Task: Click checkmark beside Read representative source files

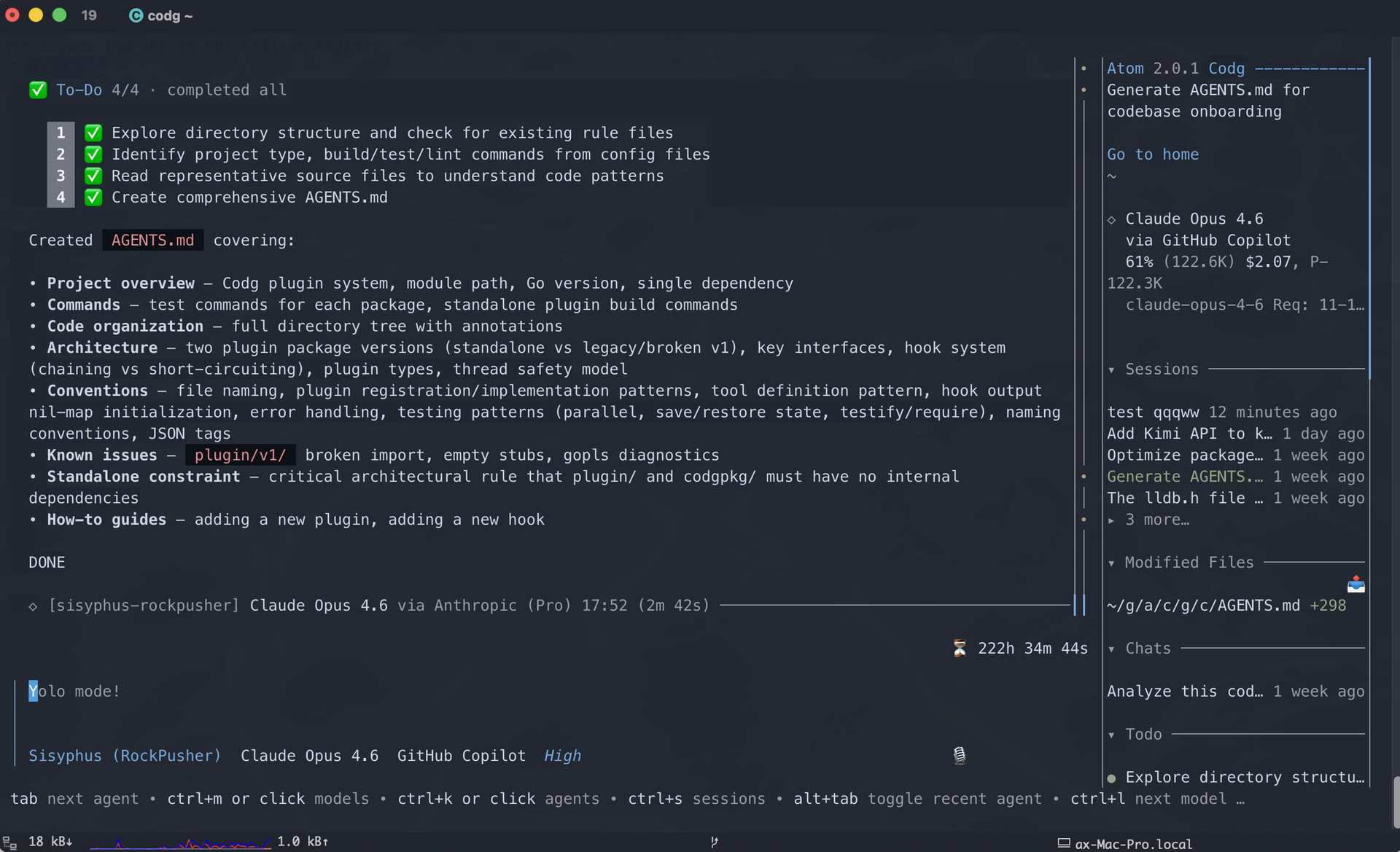Action: click(93, 176)
